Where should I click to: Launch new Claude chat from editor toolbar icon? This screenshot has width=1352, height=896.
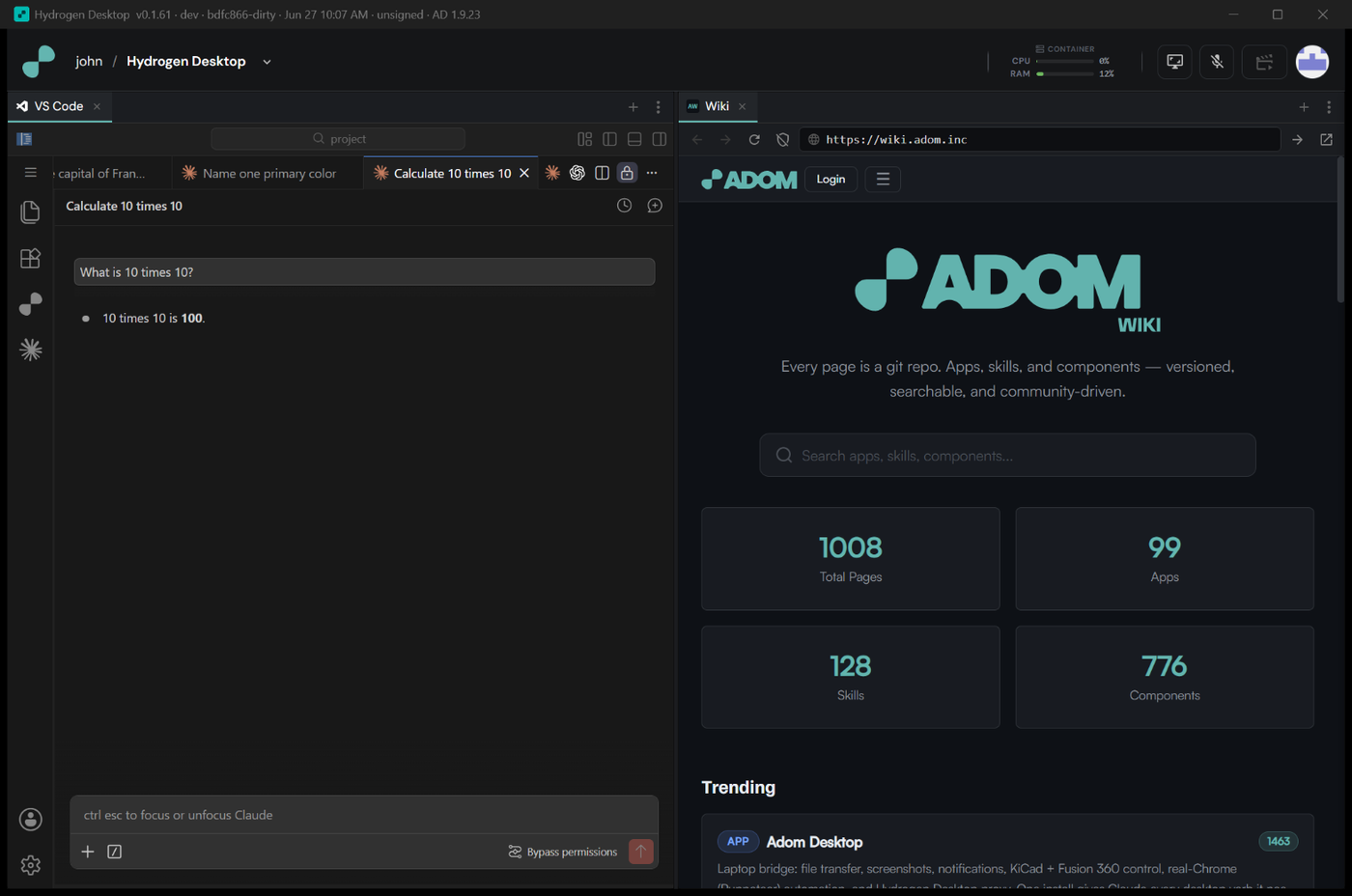tap(552, 173)
